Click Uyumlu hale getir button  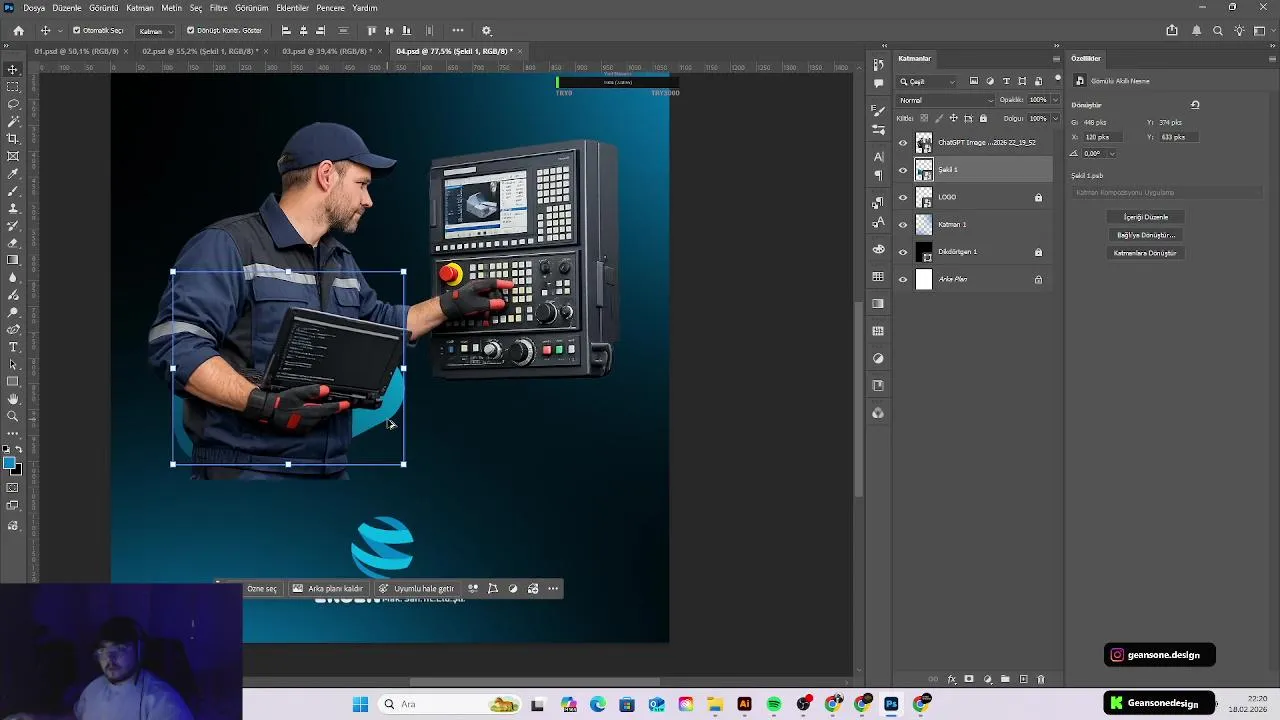point(416,589)
